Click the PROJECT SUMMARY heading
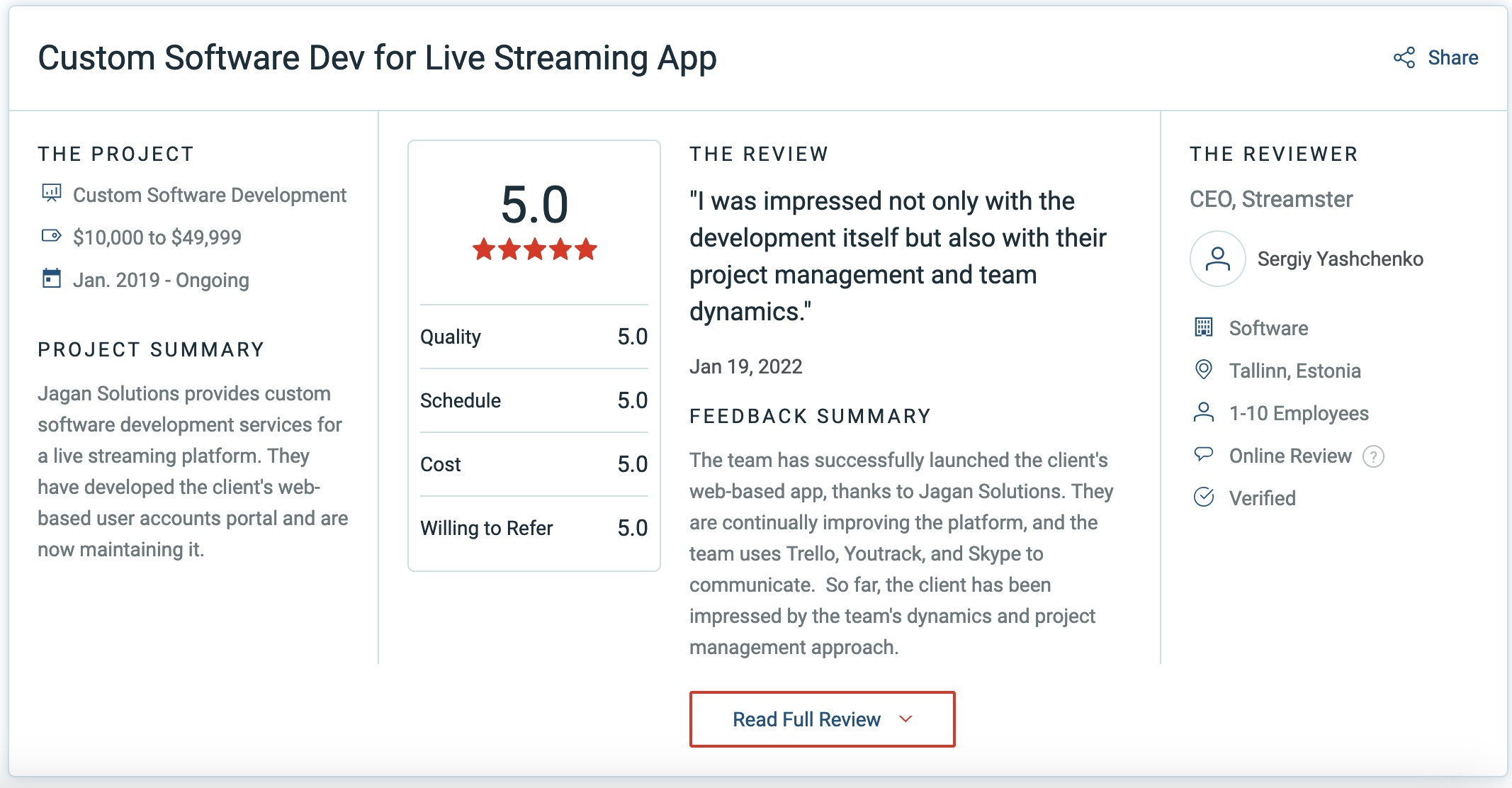The height and width of the screenshot is (788, 1512). tap(151, 349)
